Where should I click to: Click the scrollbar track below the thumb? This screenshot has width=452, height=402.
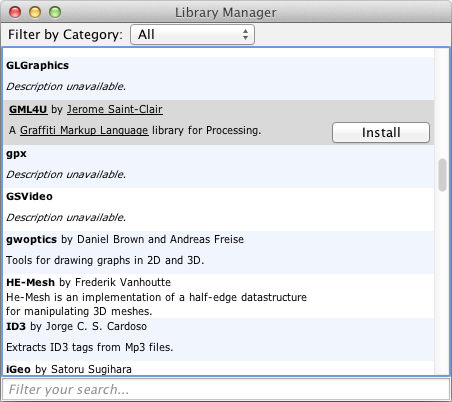click(442, 283)
